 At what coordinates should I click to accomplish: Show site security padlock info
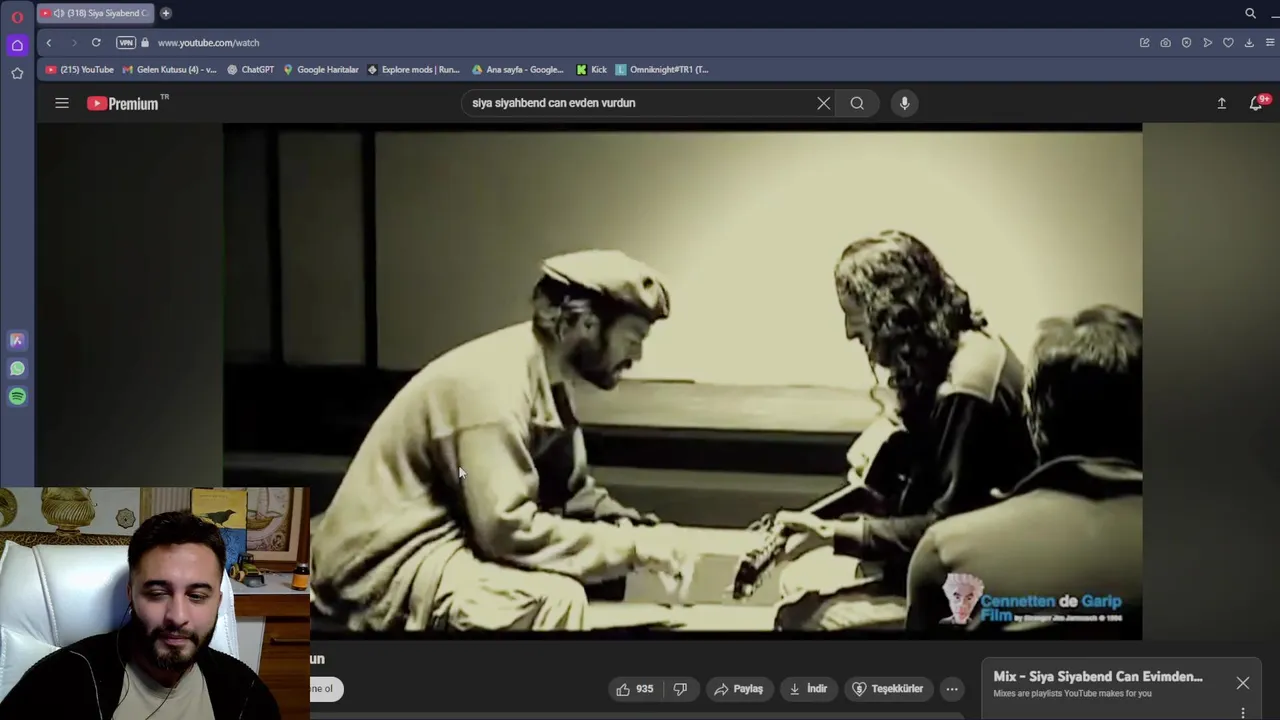[x=145, y=43]
